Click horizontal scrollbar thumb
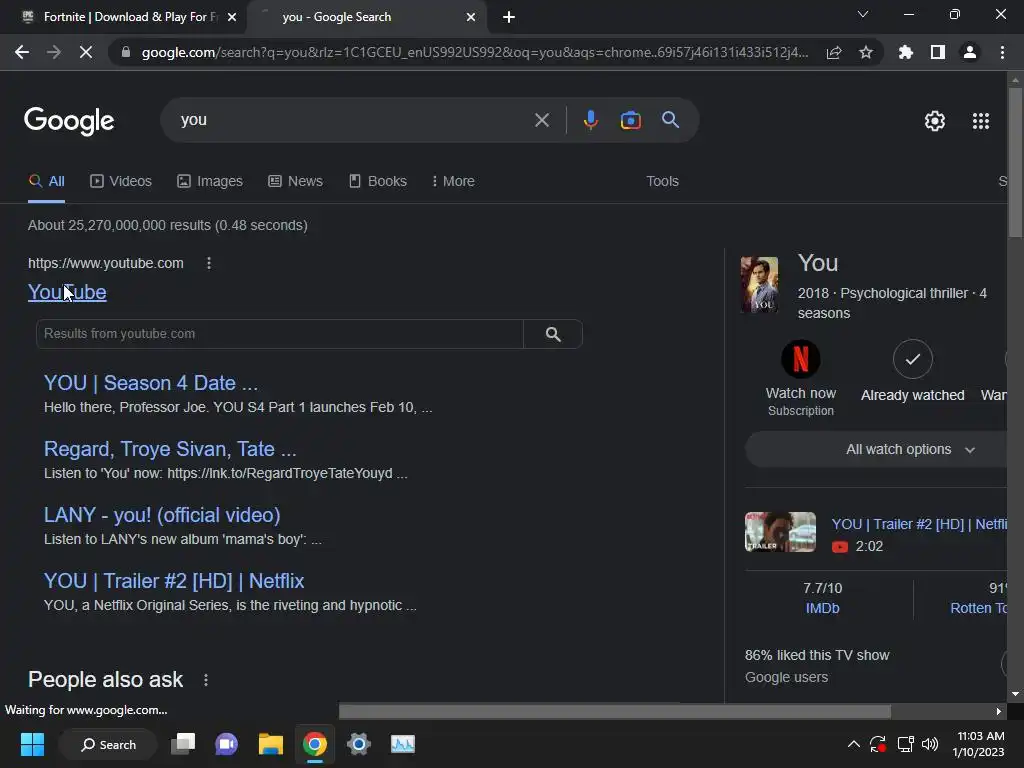This screenshot has width=1024, height=768. point(615,711)
